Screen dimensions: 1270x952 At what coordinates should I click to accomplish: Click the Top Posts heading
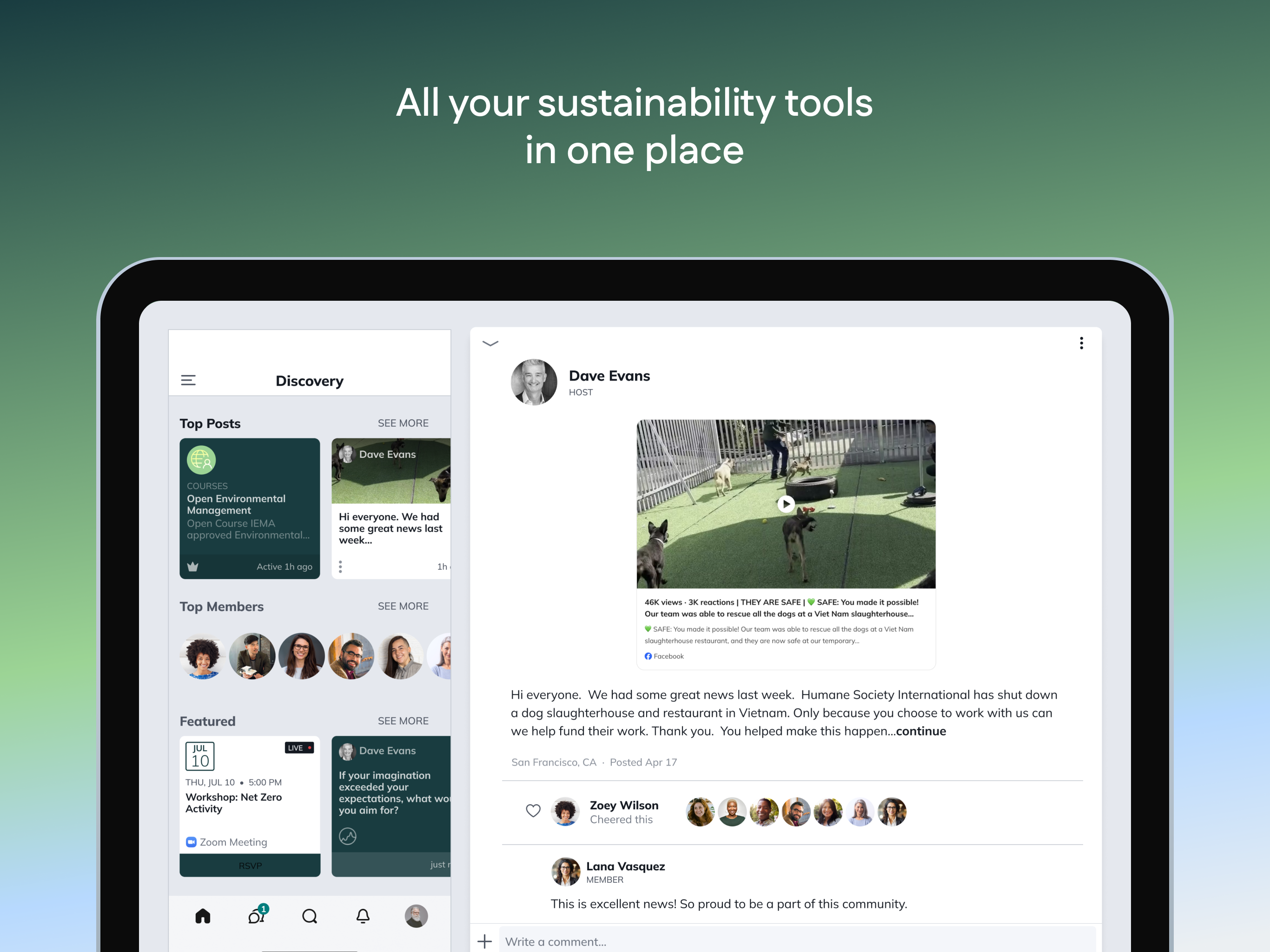210,424
